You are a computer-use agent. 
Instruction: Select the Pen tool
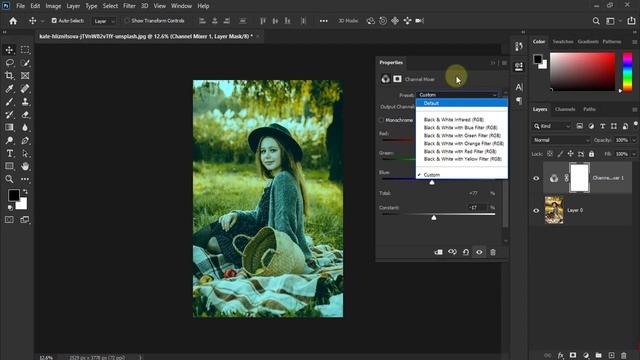click(25, 140)
